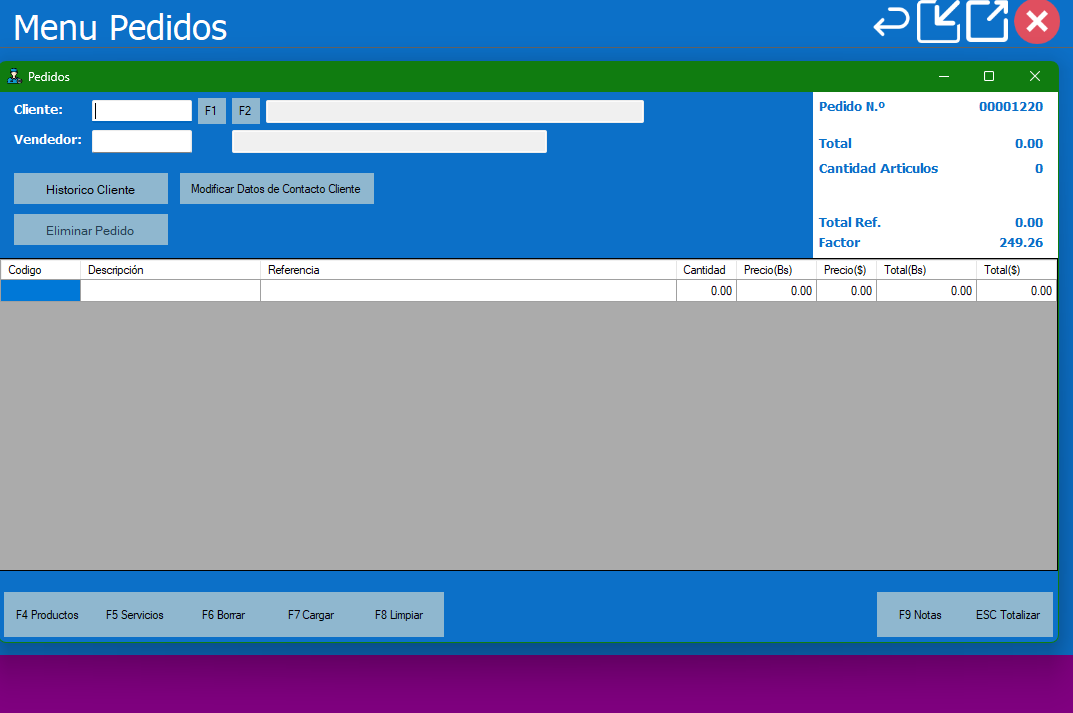Select the Codigo cell in first row
Image resolution: width=1073 pixels, height=713 pixels.
tap(41, 291)
